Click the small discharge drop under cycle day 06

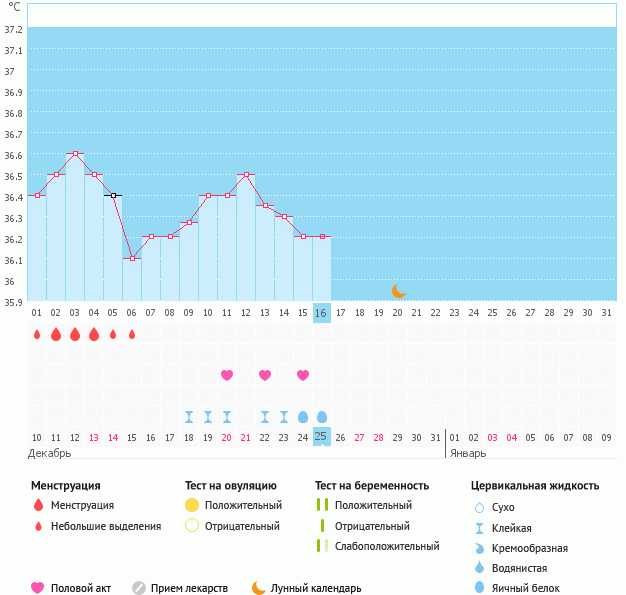[x=132, y=334]
